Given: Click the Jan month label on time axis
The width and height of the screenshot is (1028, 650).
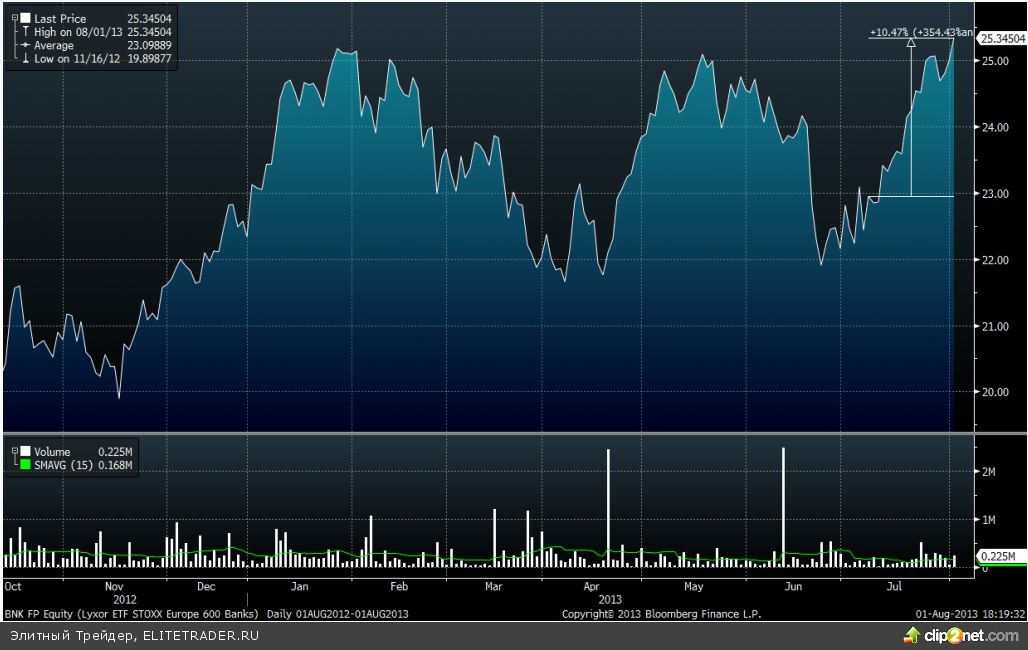Looking at the screenshot, I should [301, 587].
